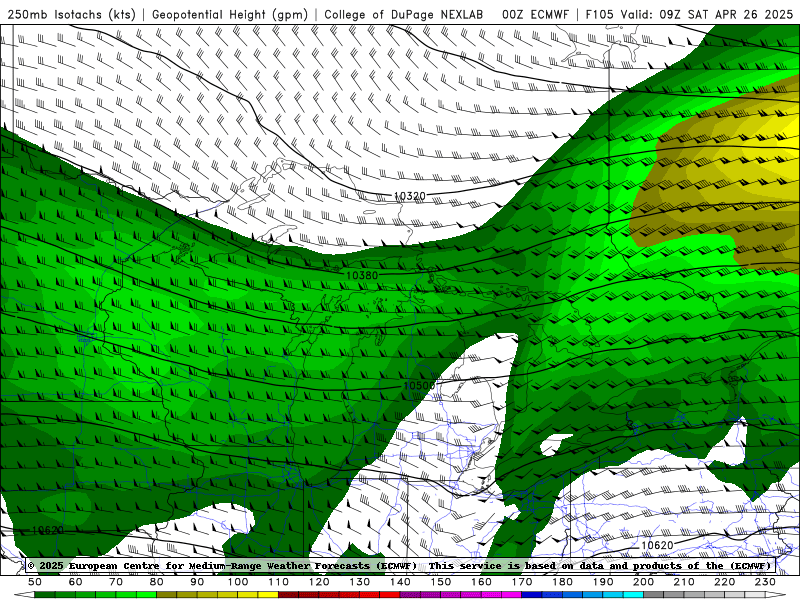Select the "09Z SAT APR 26 2025" valid time
This screenshot has width=800, height=600.
pos(727,14)
